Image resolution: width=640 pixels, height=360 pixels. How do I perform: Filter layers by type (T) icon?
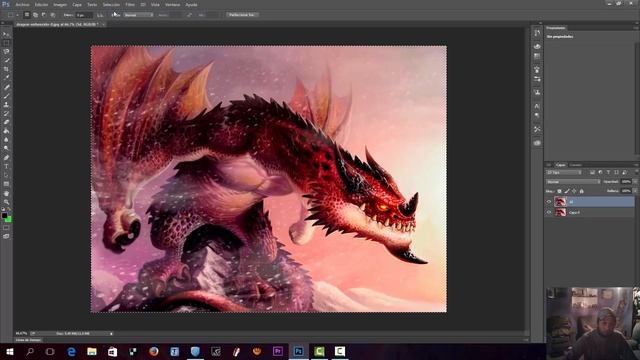(608, 173)
